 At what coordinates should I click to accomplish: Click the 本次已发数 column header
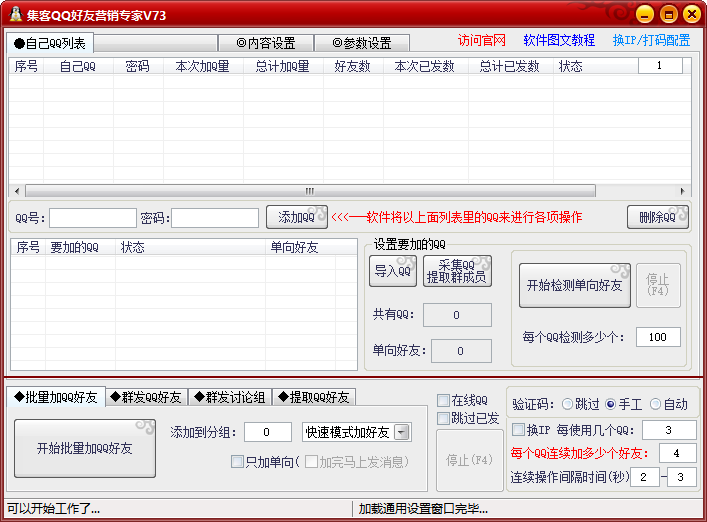(425, 66)
